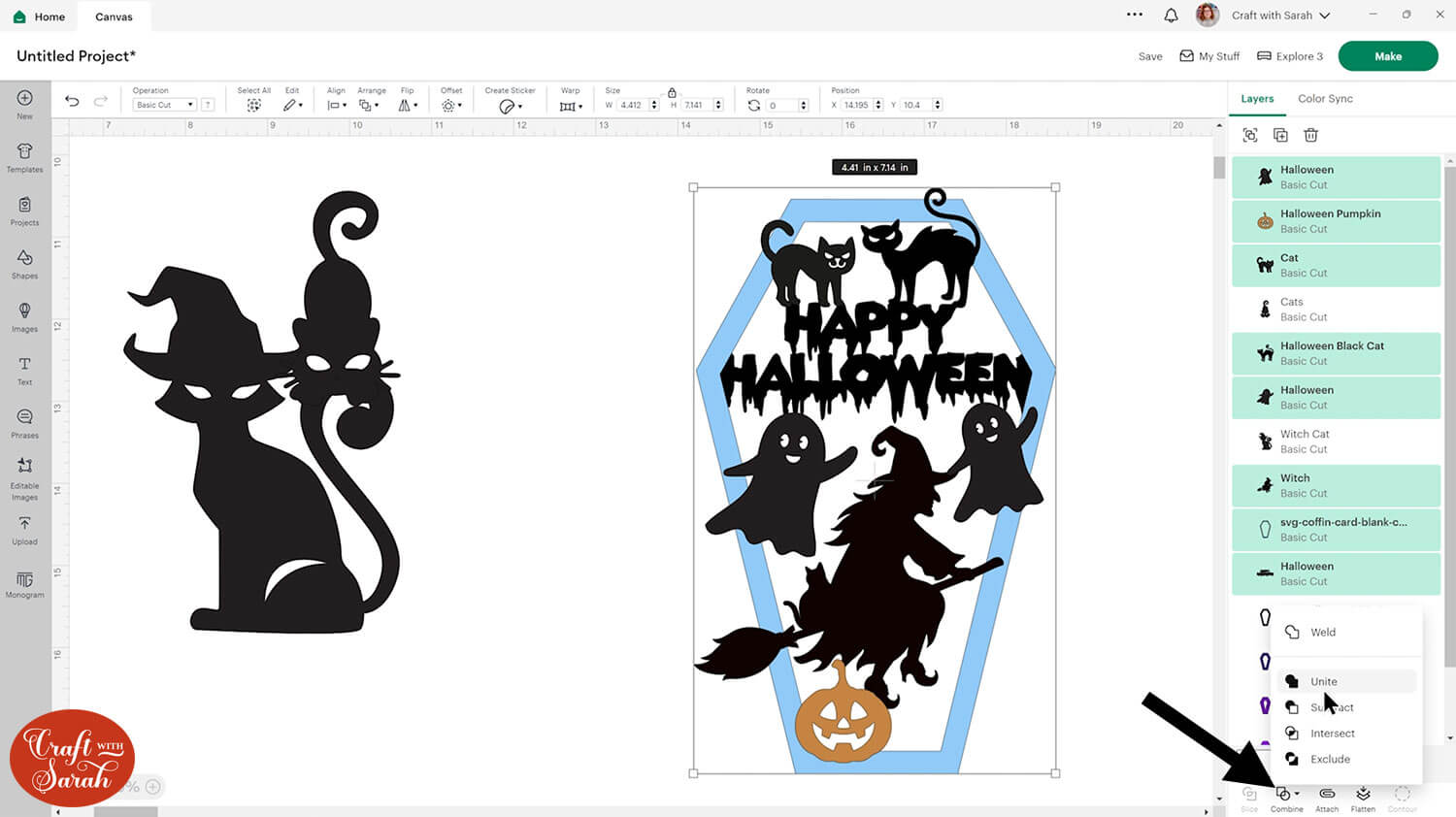This screenshot has height=817, width=1456.
Task: Toggle the size aspect ratio lock
Action: (672, 92)
